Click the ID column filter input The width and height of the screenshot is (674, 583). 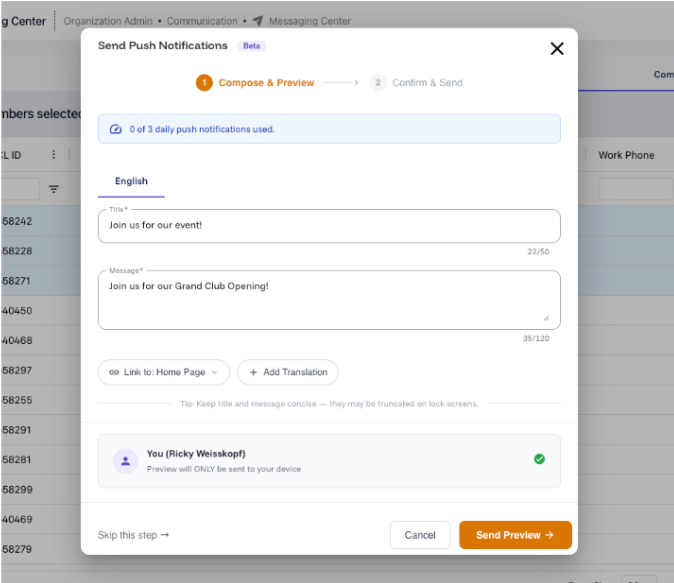(x=20, y=189)
